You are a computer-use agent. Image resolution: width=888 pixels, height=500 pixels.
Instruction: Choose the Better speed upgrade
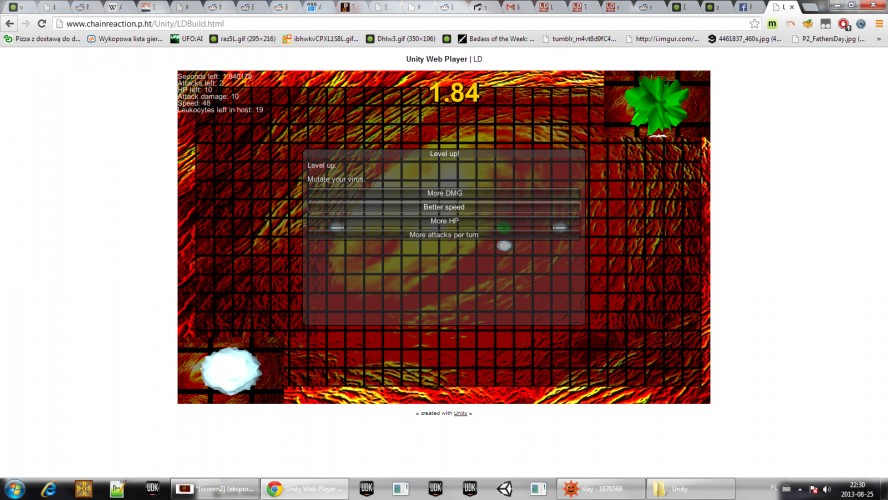(444, 207)
